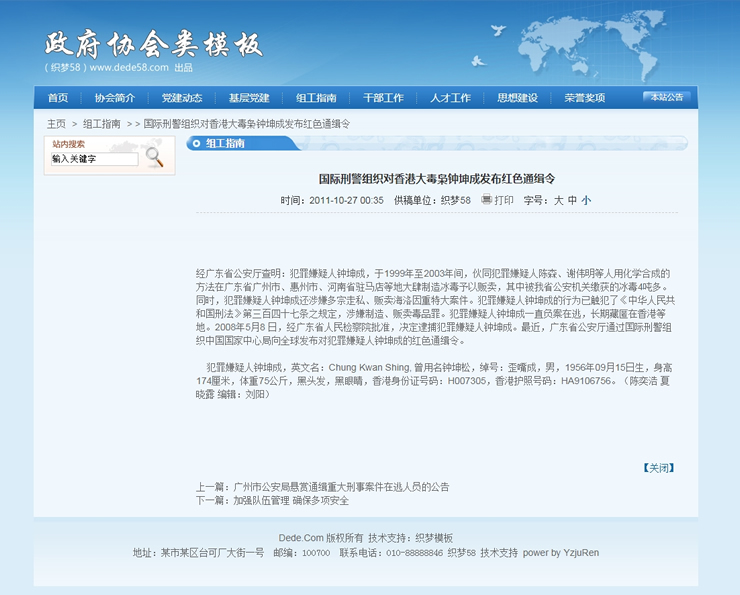Open 协会简介 in the navigation bar

point(115,98)
